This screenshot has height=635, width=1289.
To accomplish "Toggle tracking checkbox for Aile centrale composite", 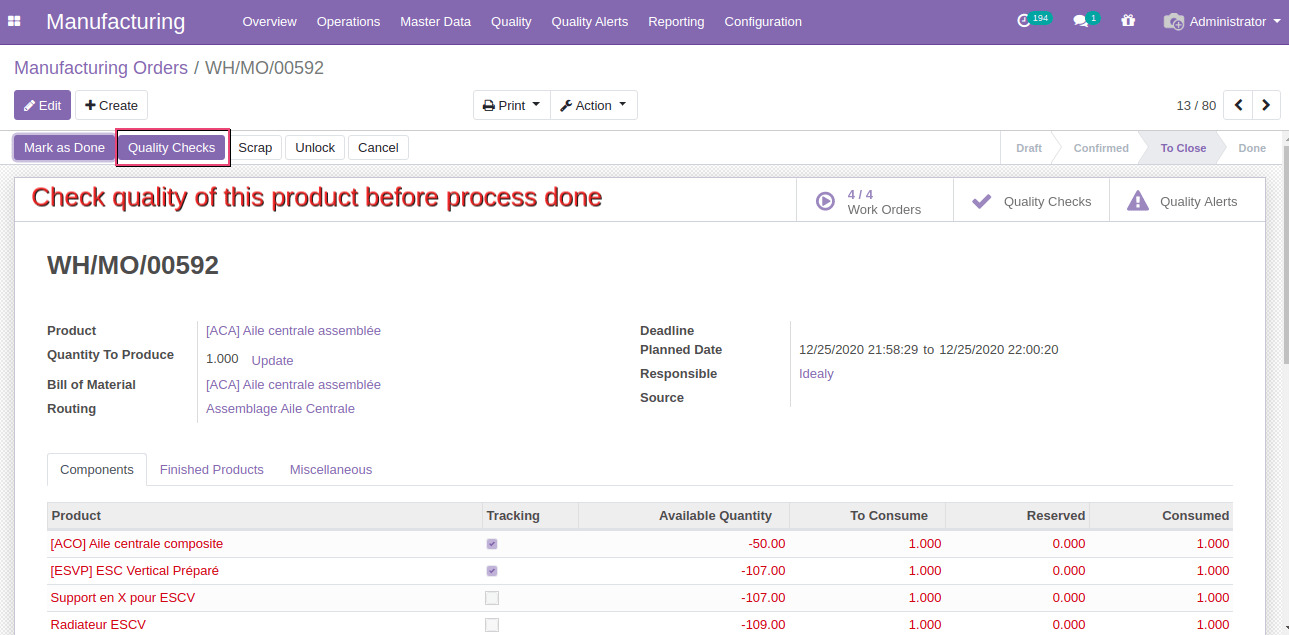I will tap(492, 544).
